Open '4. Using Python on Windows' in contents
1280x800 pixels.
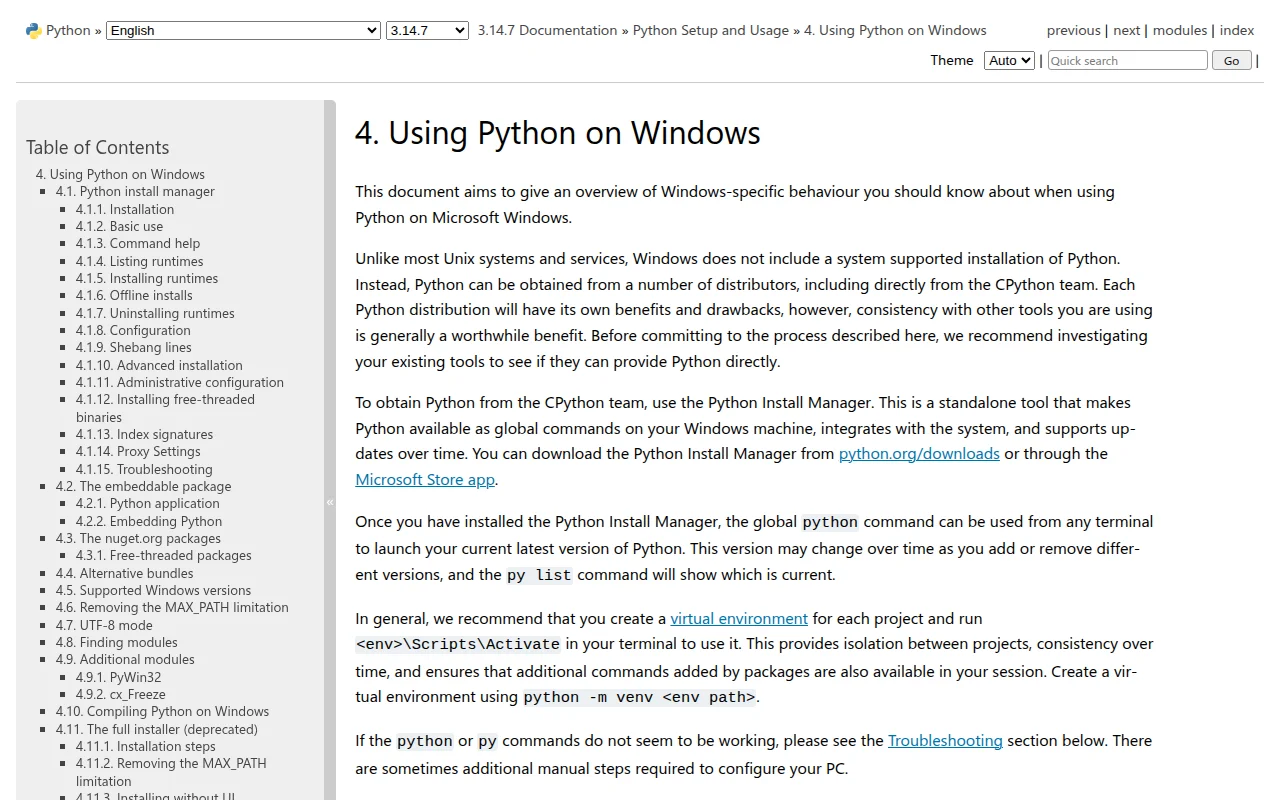tap(120, 174)
